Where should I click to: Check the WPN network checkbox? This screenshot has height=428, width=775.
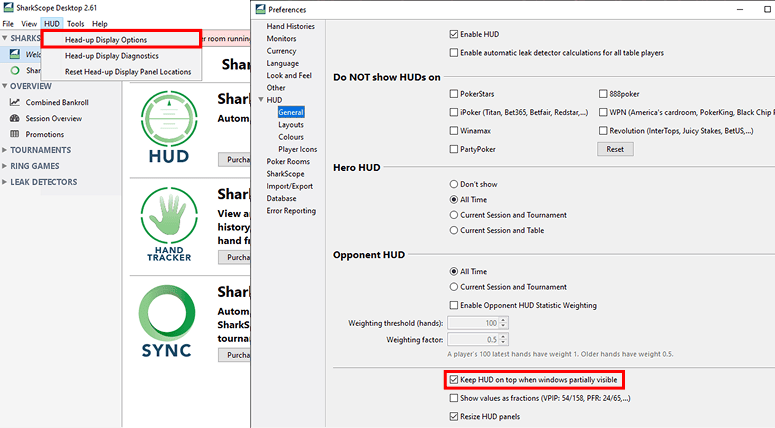603,112
